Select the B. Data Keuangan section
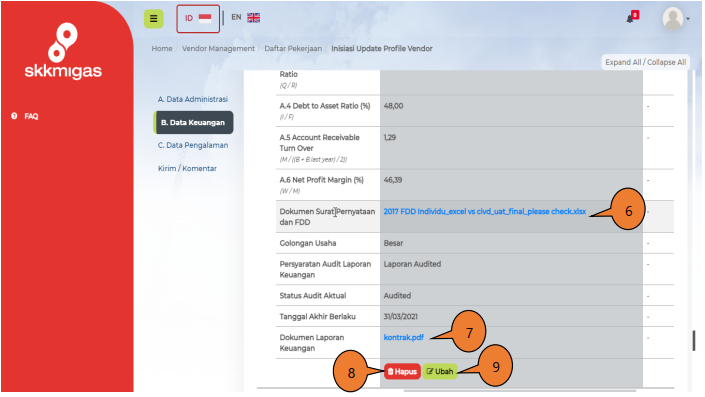This screenshot has height=397, width=705. [x=193, y=123]
